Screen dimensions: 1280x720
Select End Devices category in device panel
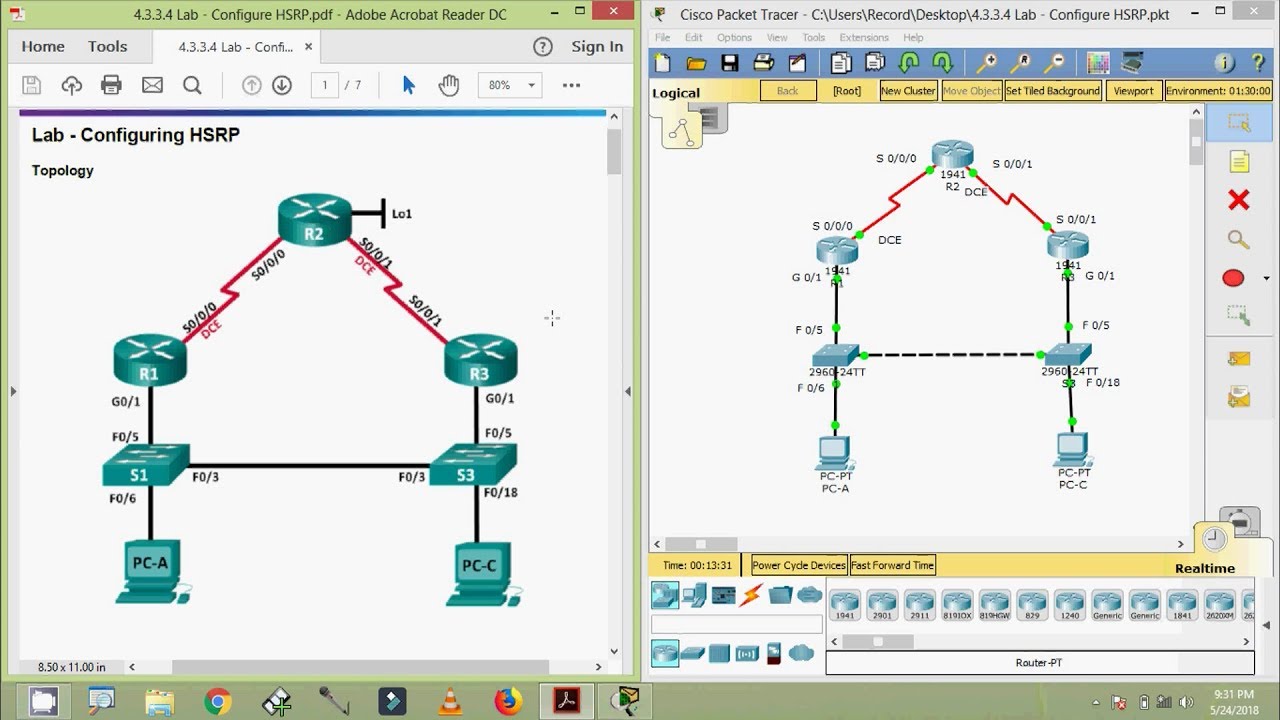[694, 596]
